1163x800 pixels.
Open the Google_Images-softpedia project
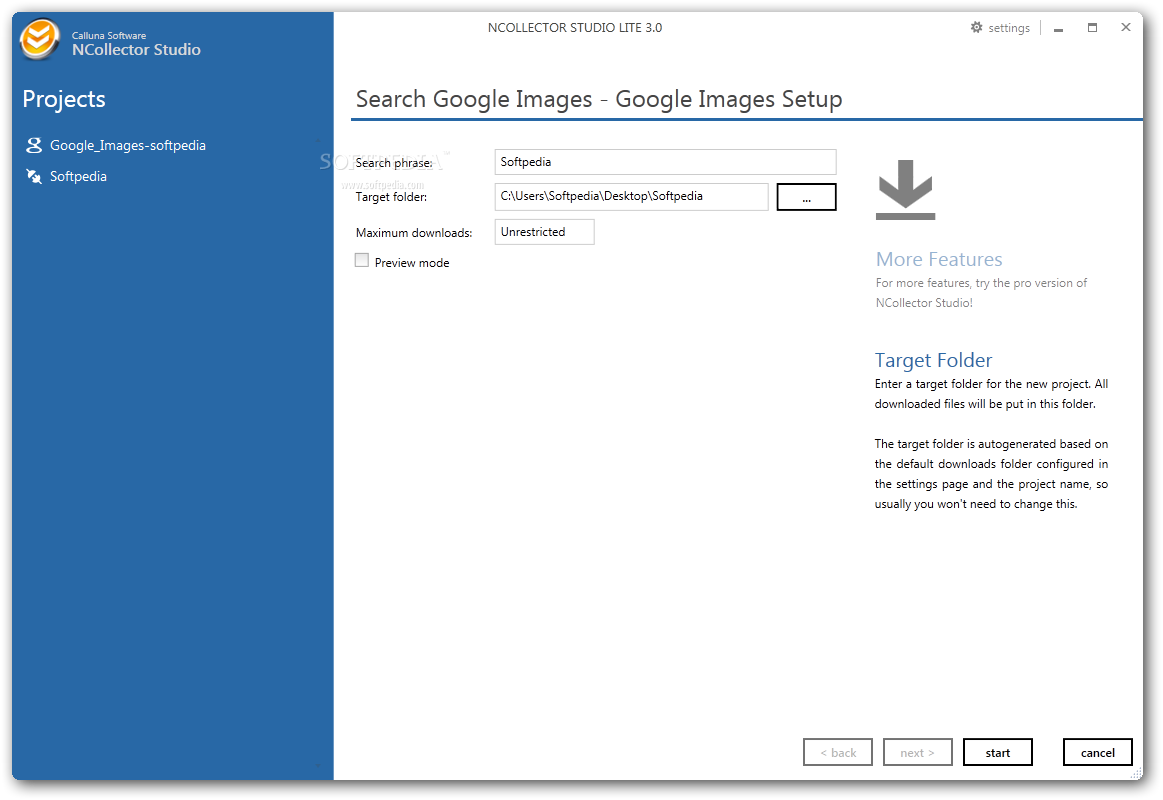coord(128,145)
